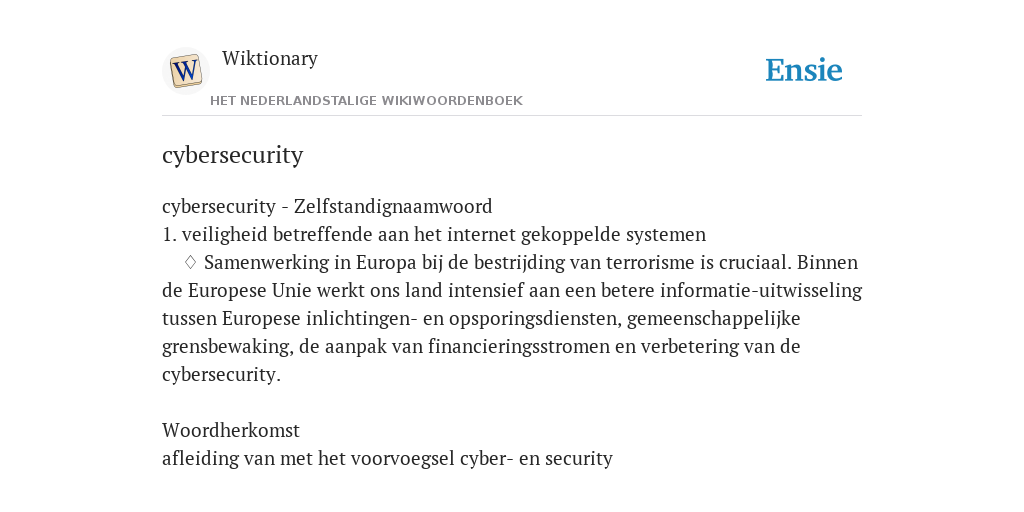Click definition 1 'veiligheid betreffende aan het internet'
The image size is (1024, 512).
434,234
